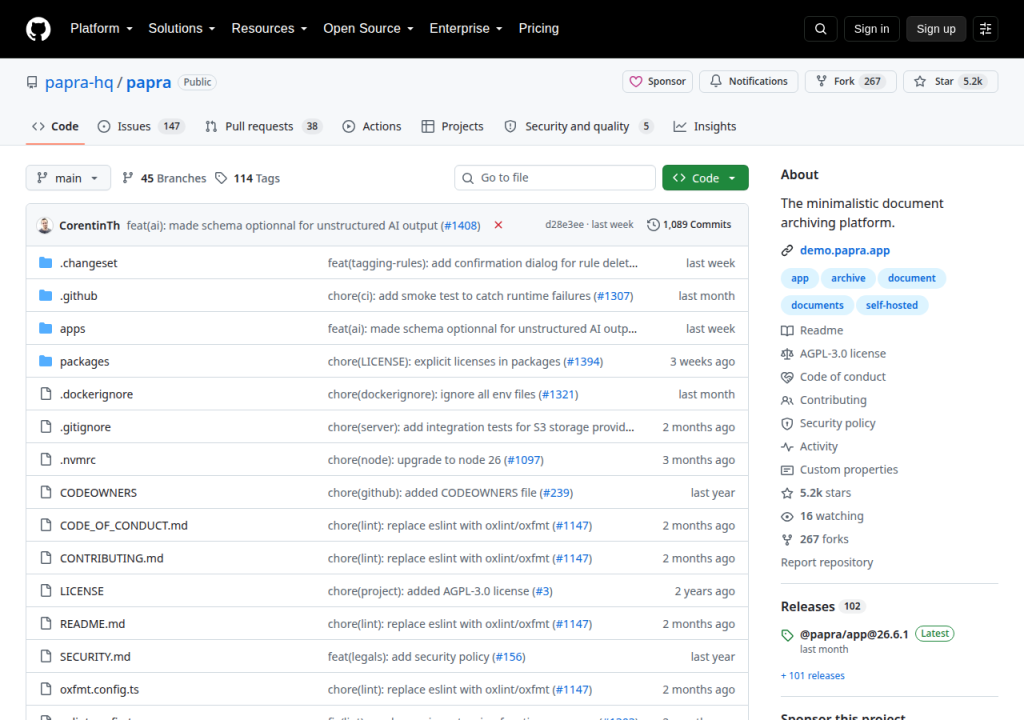Fork the papra repository
Viewport: 1024px width, 720px height.
click(850, 82)
